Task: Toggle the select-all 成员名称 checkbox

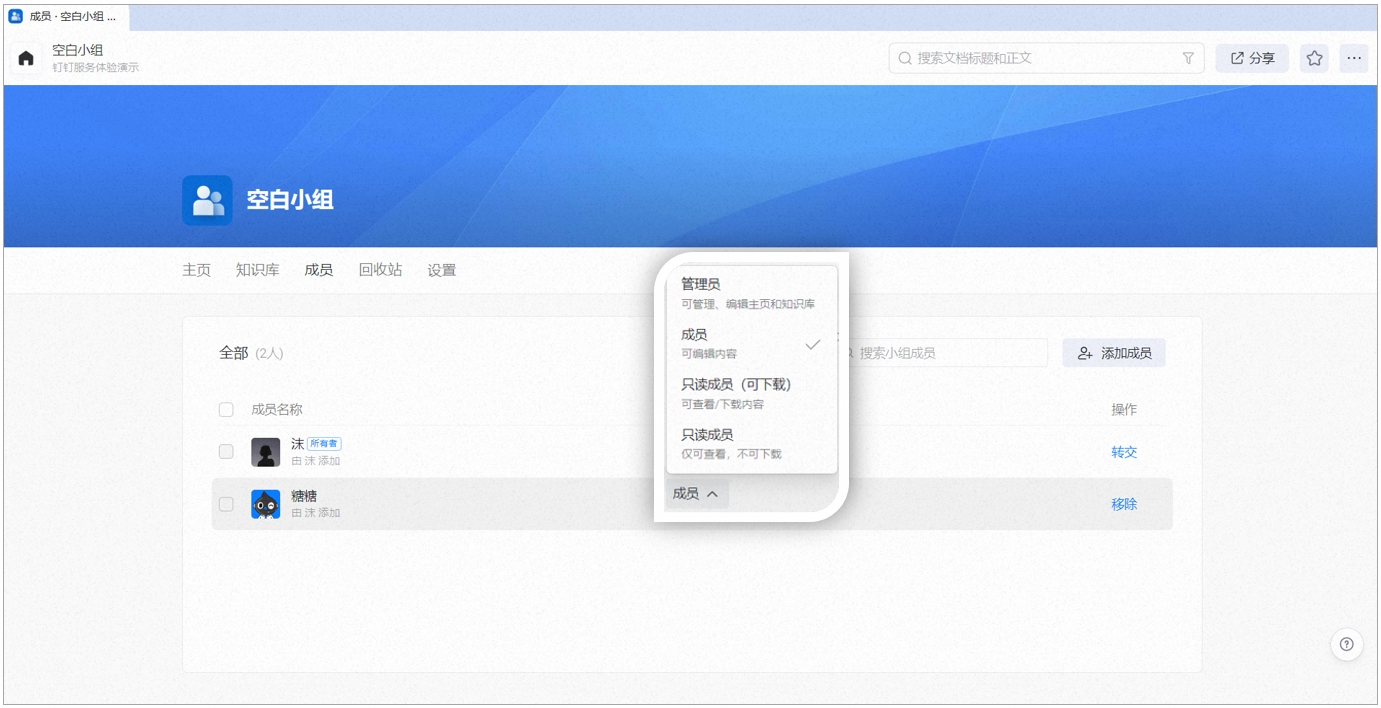Action: coord(226,409)
